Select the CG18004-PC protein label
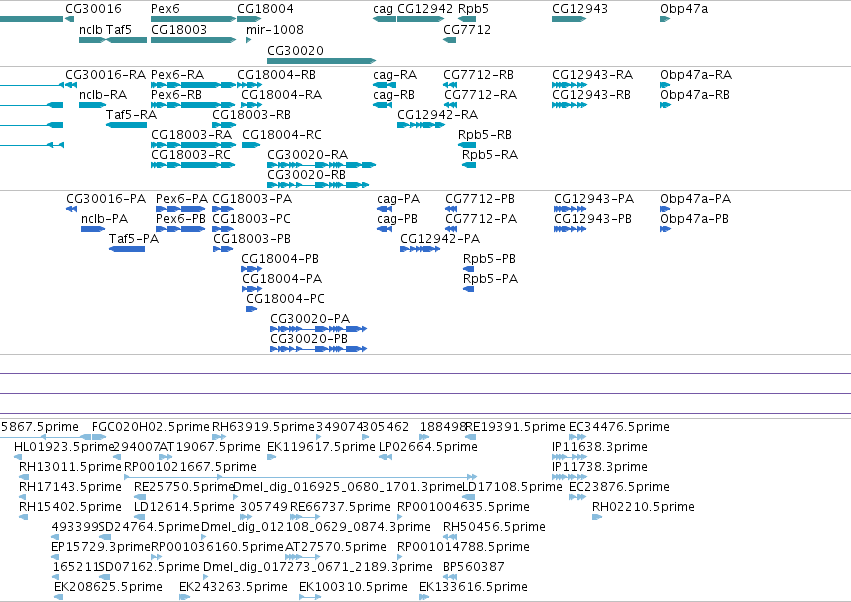Screen dimensions: 851x602 click(285, 299)
